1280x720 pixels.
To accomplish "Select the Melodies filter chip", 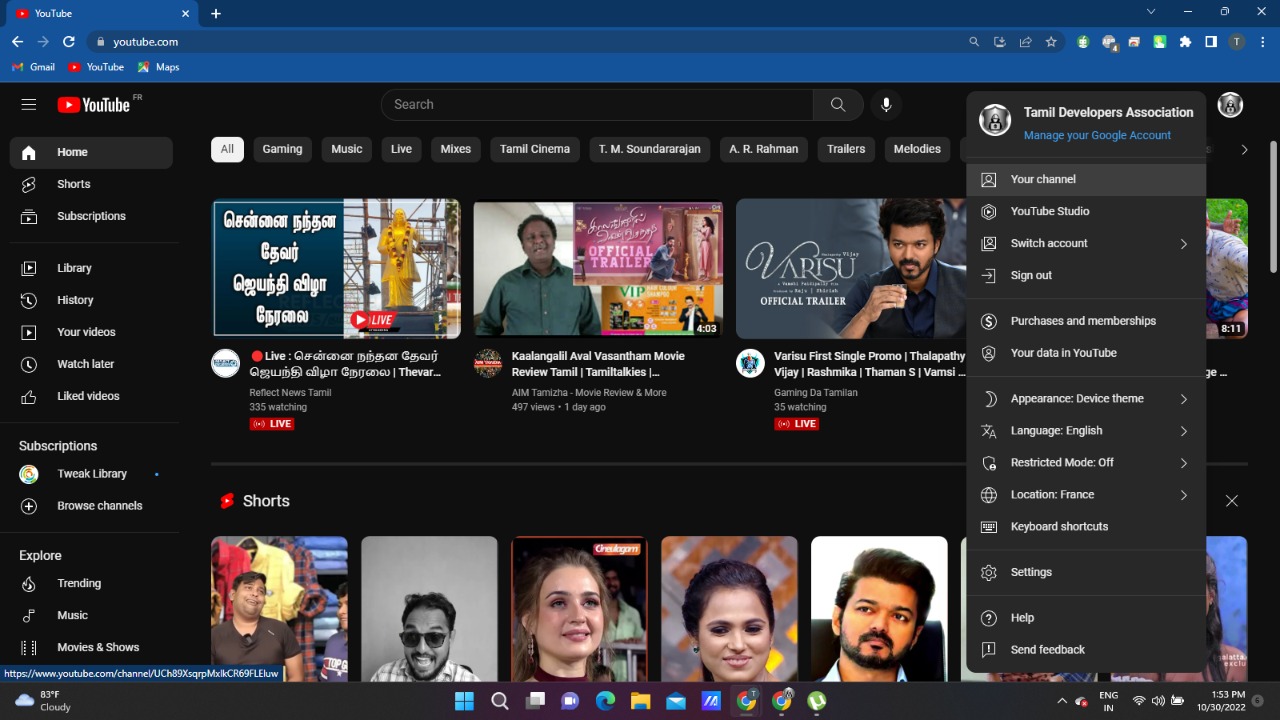I will pyautogui.click(x=917, y=149).
